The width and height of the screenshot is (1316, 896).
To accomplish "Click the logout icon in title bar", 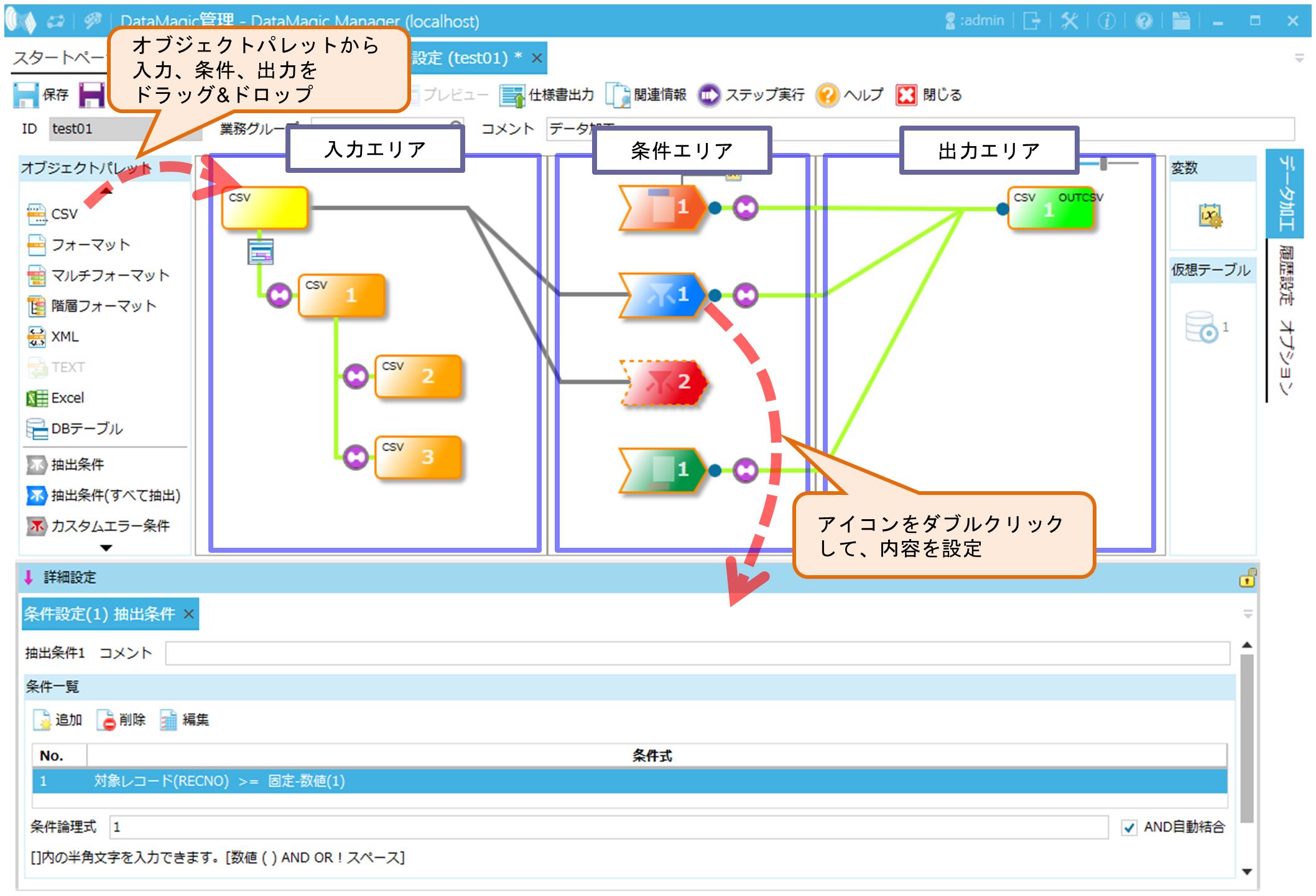I will (1032, 21).
